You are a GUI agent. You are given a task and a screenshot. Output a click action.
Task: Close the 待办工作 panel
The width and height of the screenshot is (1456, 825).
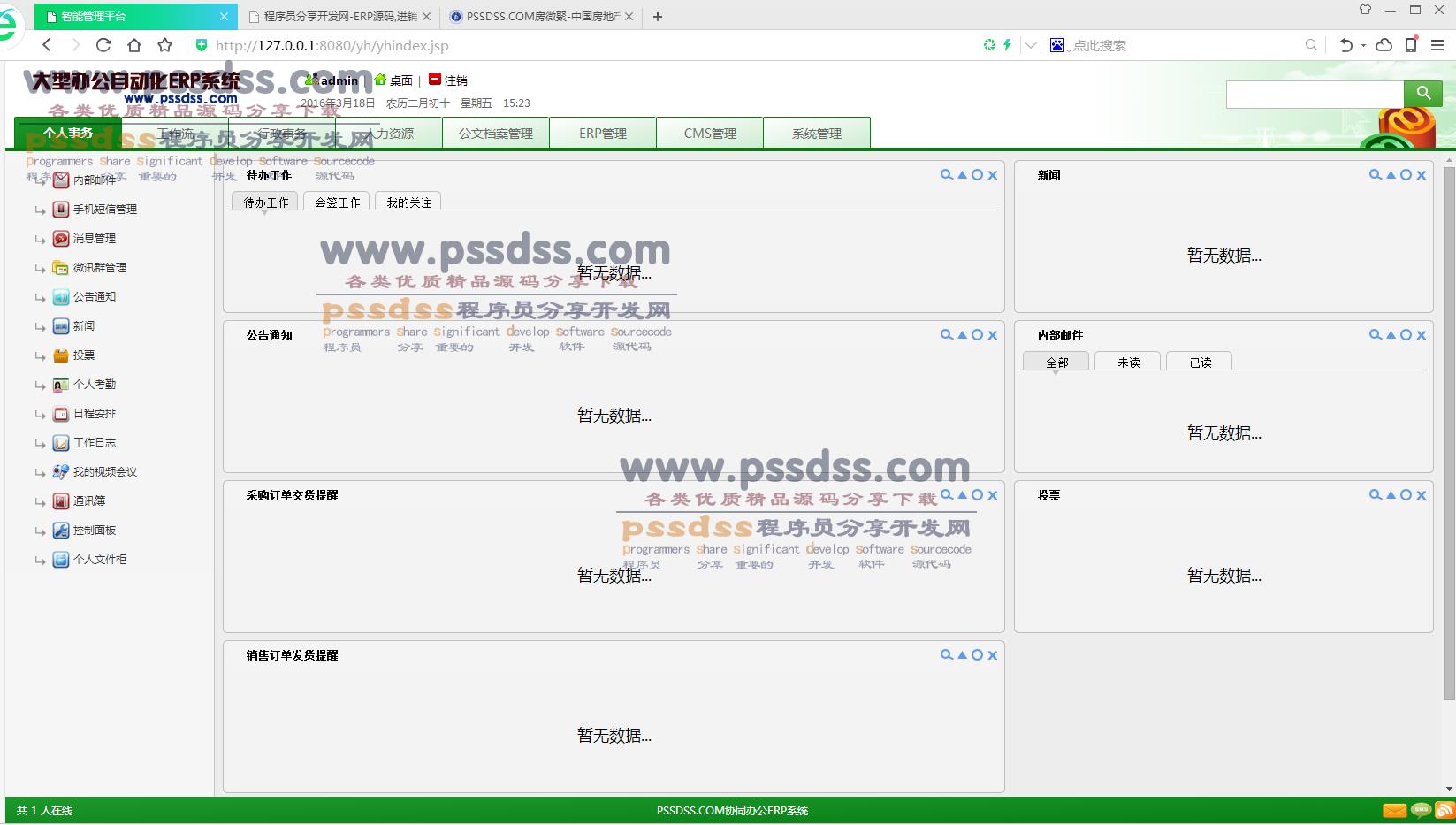(x=993, y=175)
